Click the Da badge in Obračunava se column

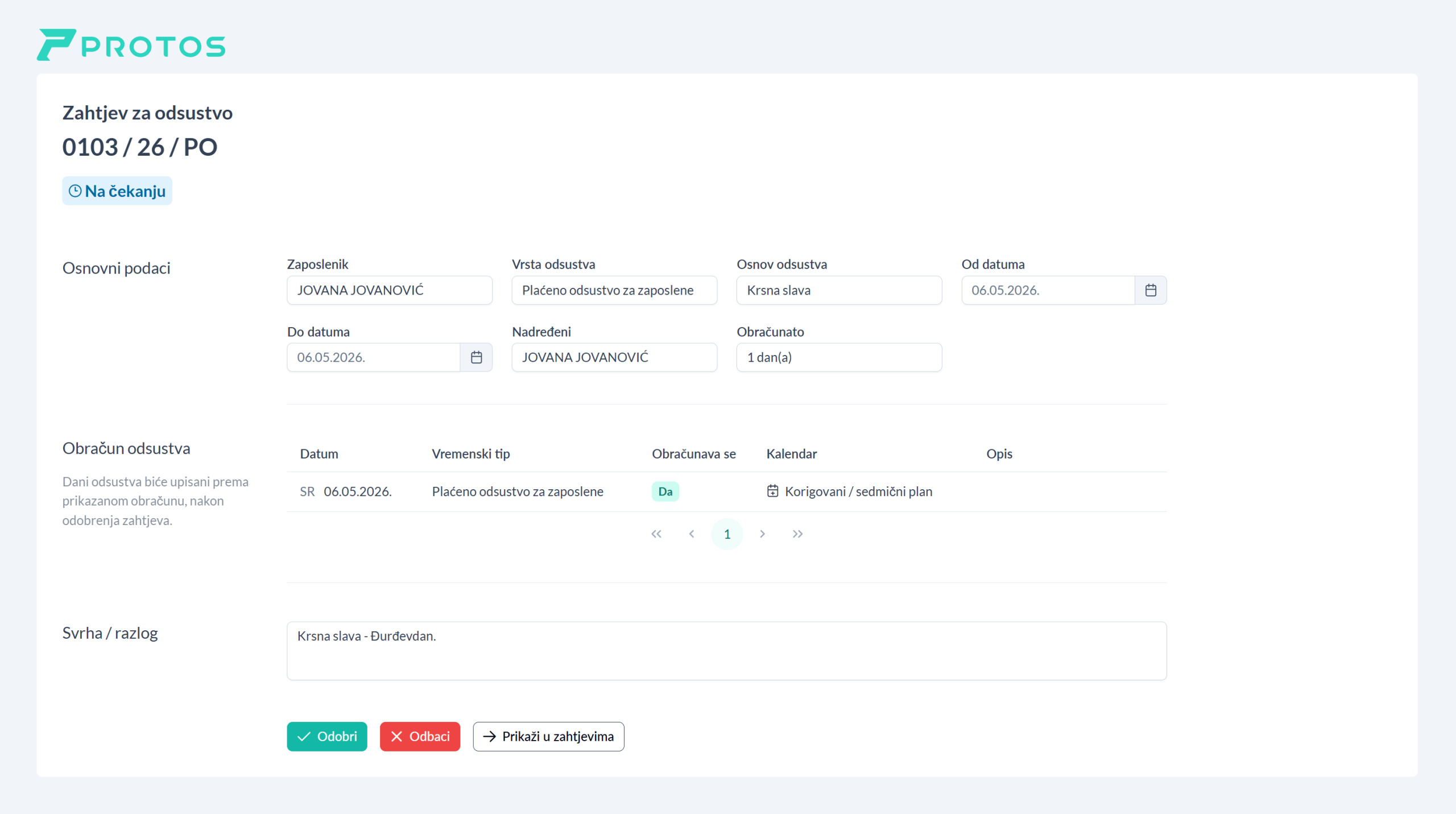tap(665, 491)
